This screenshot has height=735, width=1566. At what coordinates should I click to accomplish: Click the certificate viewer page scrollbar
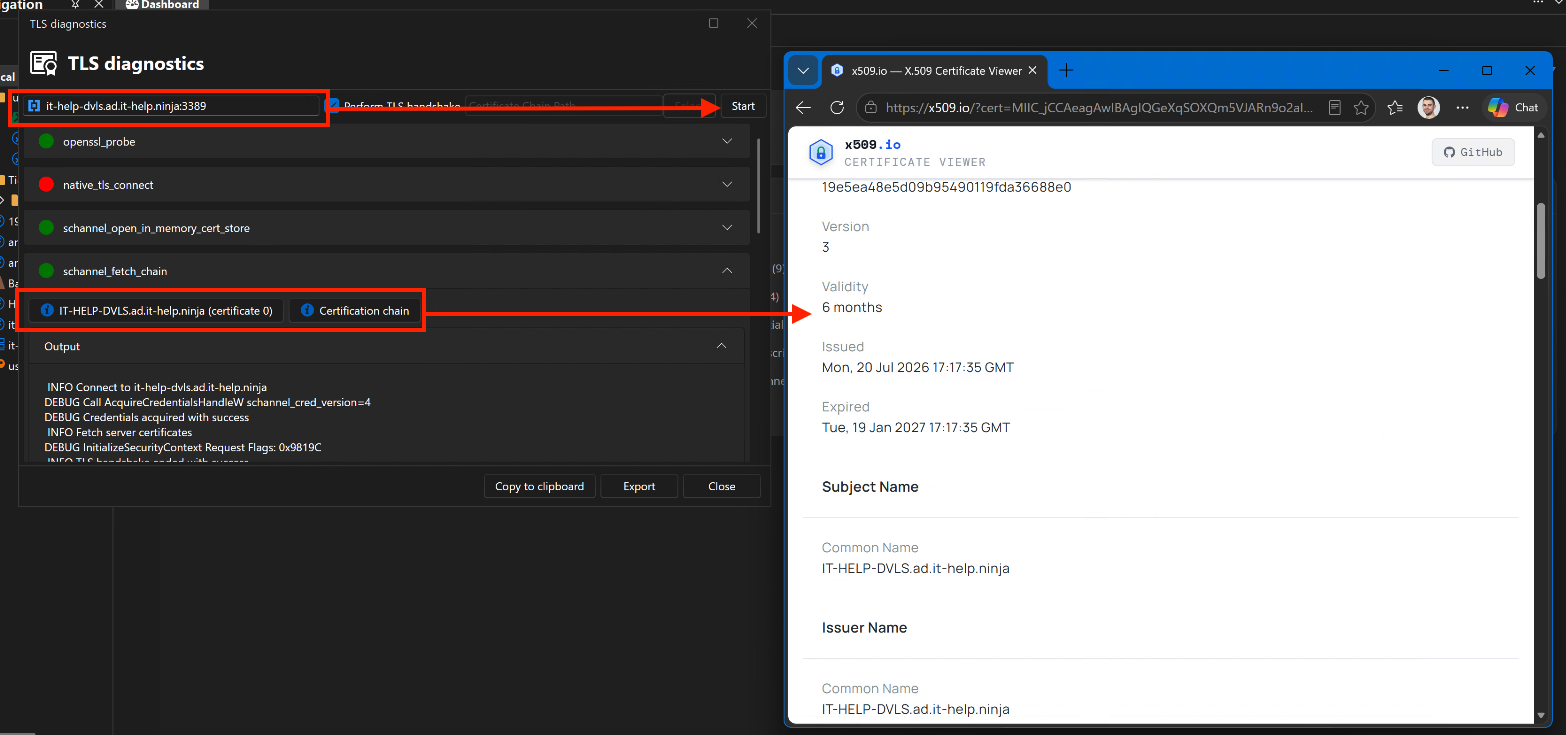pyautogui.click(x=1541, y=240)
